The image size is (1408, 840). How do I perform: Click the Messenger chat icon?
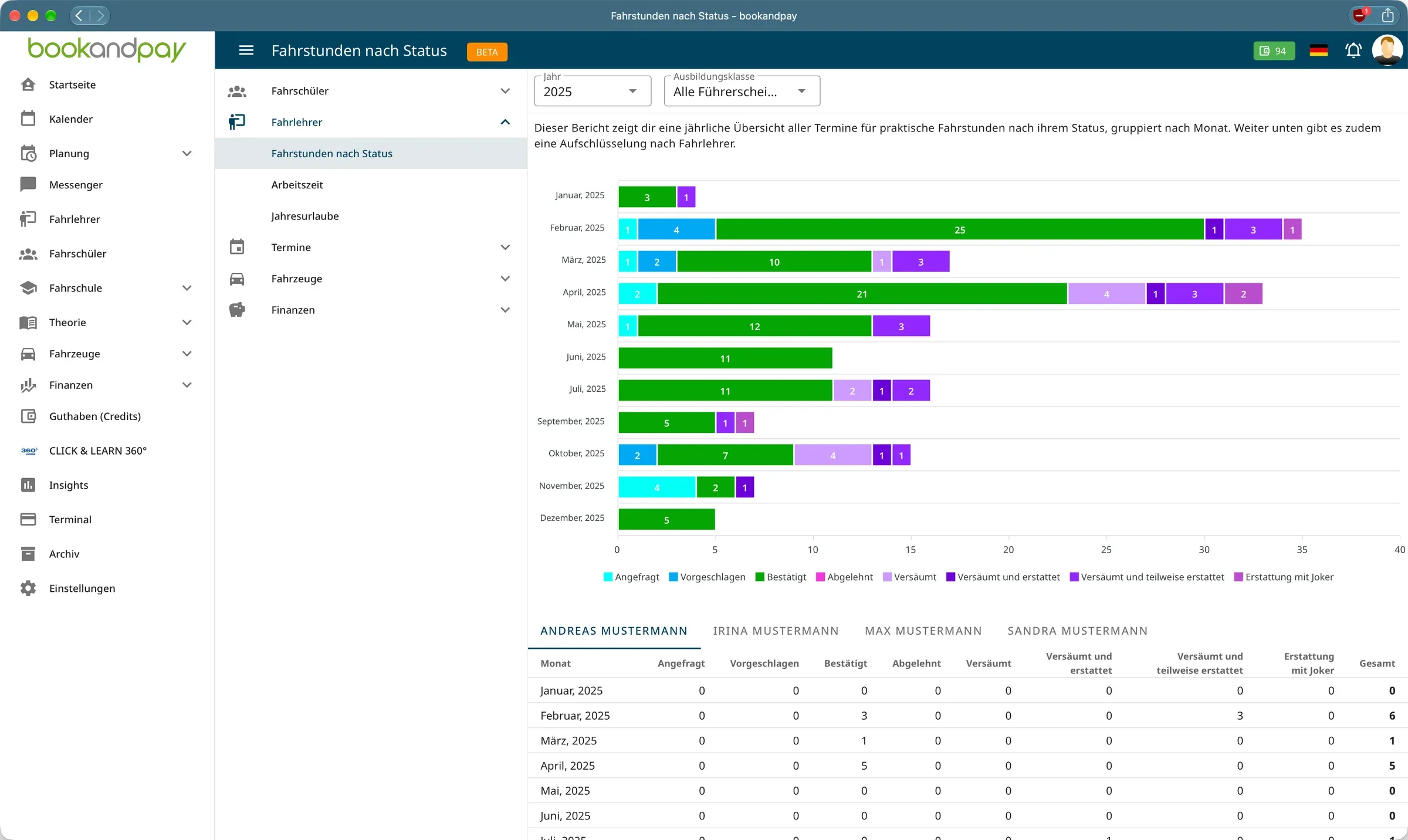(28, 184)
